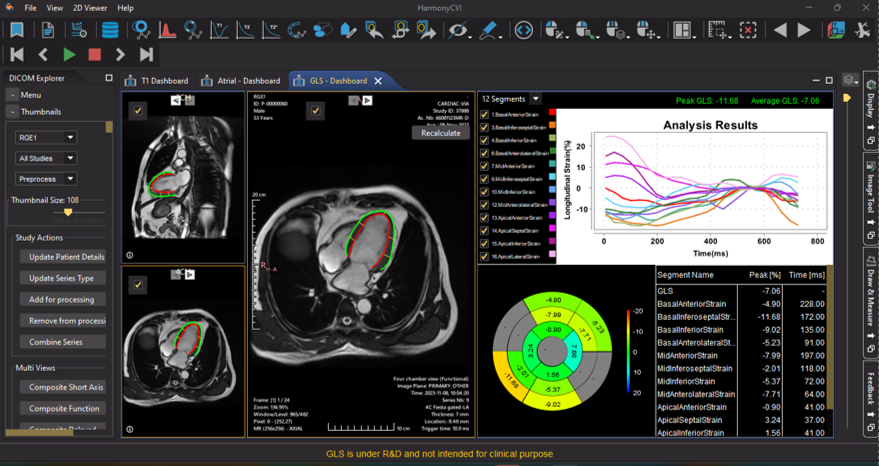Select the red histogram analysis tool
The image size is (879, 466).
(167, 30)
